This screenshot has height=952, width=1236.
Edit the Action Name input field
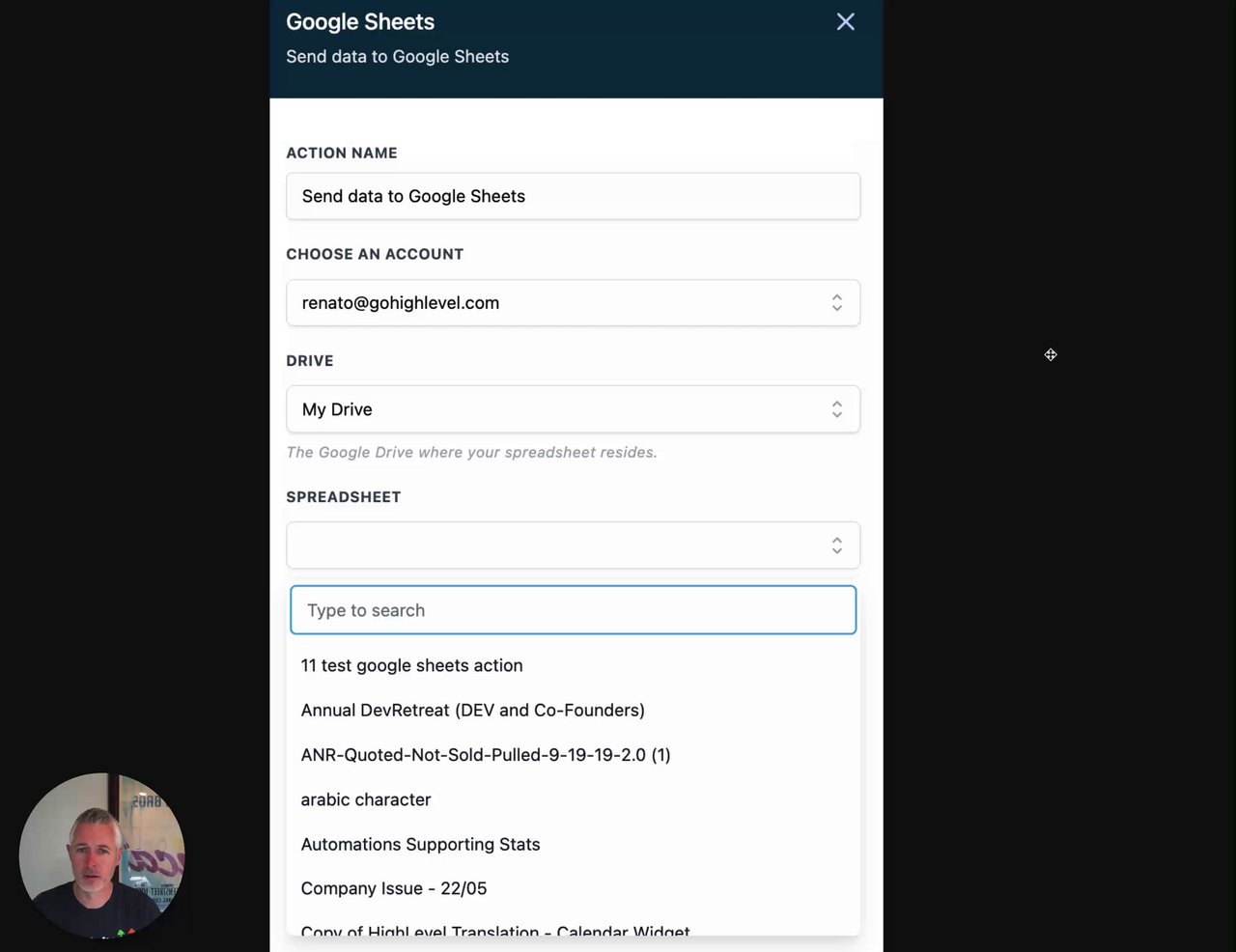click(x=573, y=196)
